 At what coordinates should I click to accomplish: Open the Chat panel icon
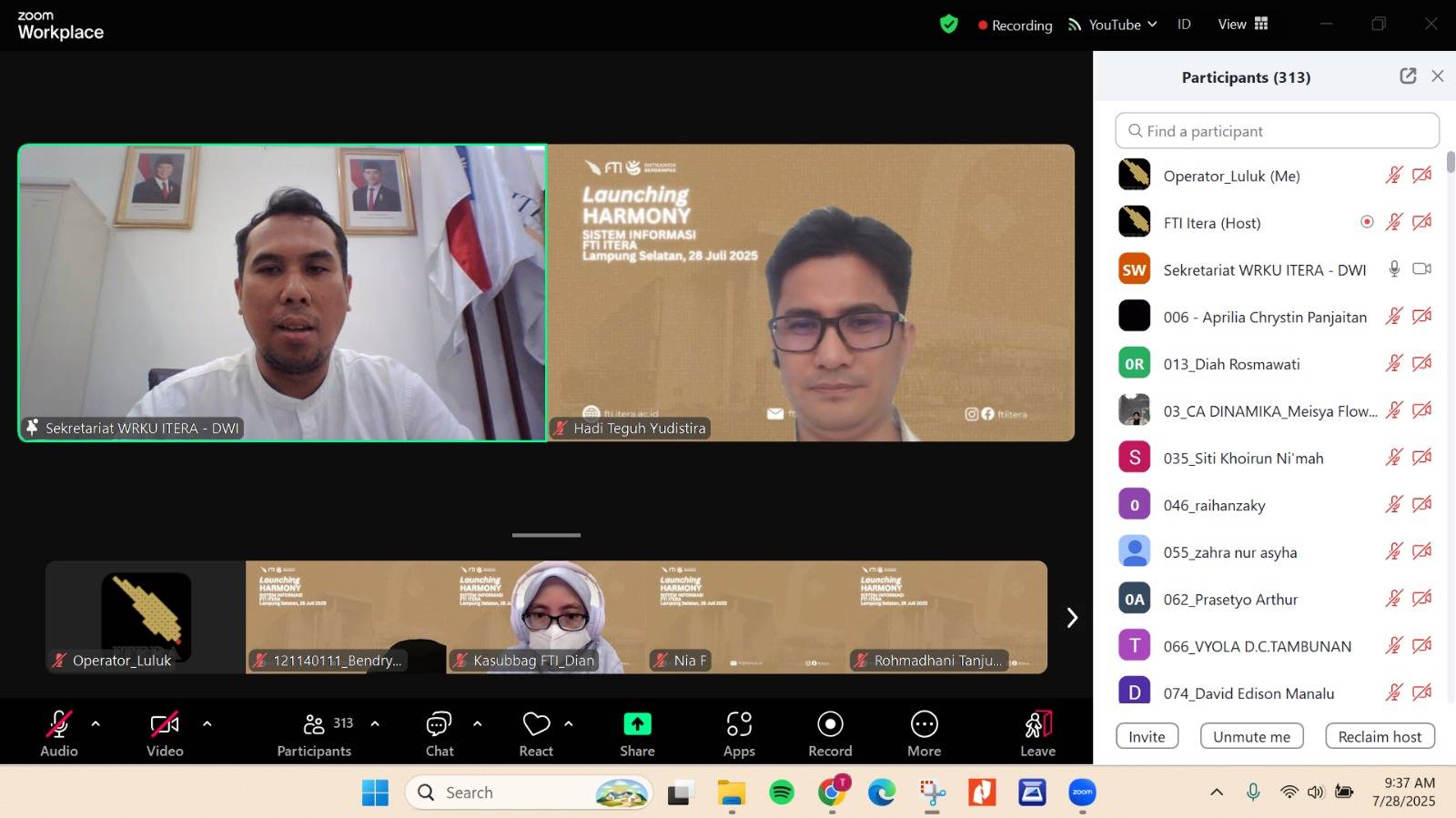point(440,725)
